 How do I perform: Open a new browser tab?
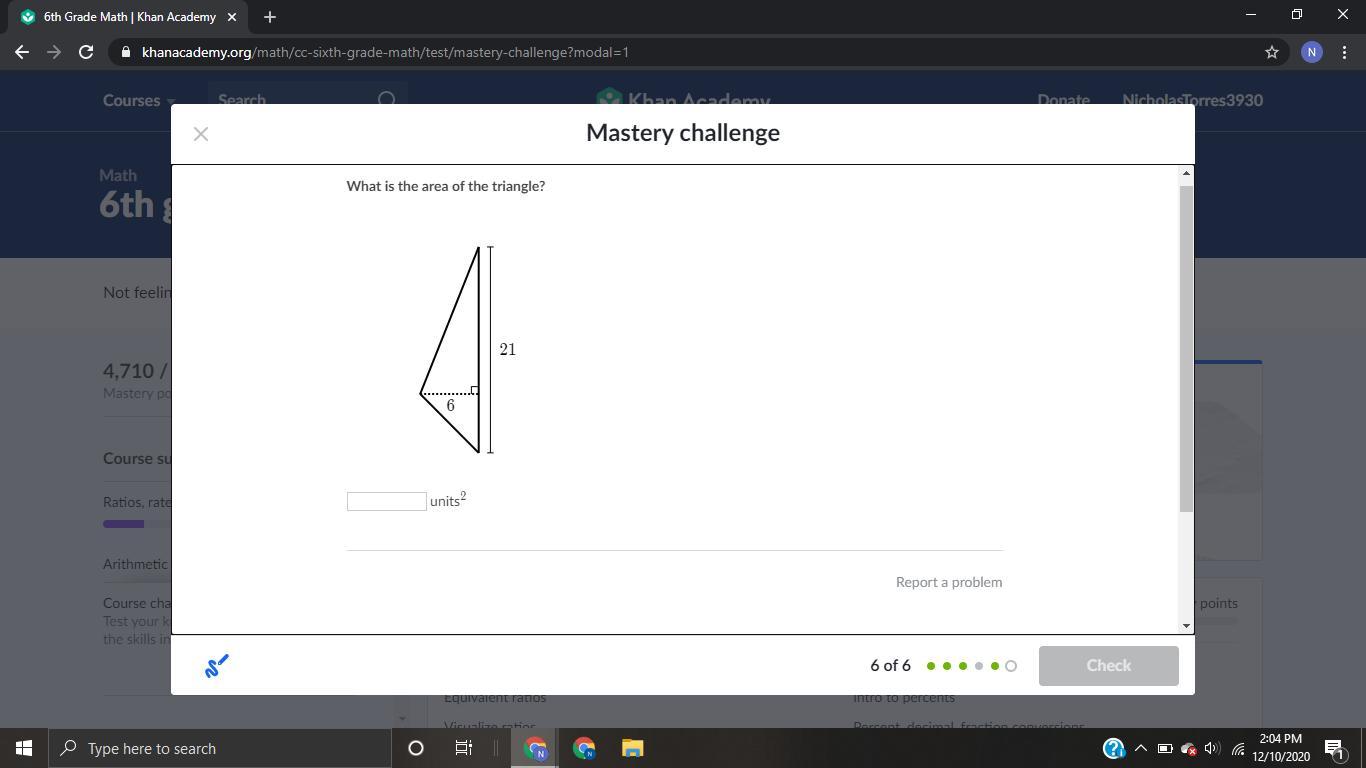pyautogui.click(x=270, y=17)
